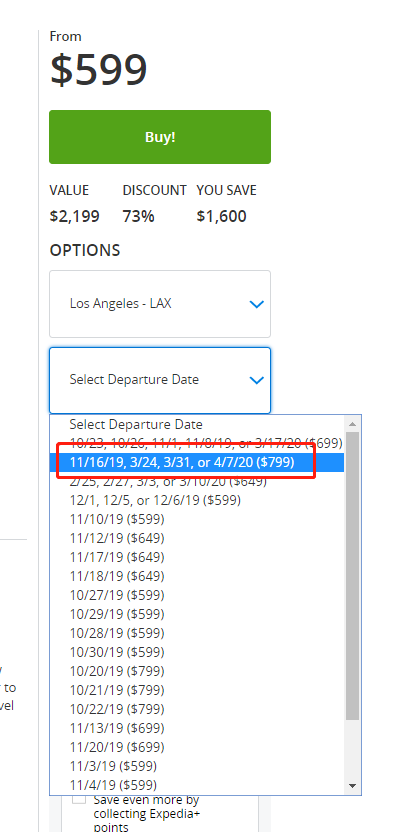Viewport: 413px width, 832px height.
Task: Click the scrollbar up arrow in date list
Action: coord(352,423)
